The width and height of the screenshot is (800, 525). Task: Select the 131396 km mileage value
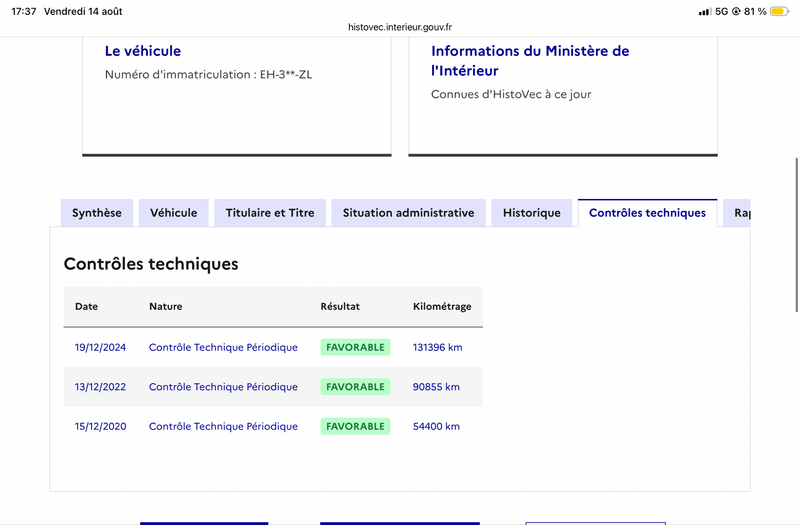pos(438,347)
